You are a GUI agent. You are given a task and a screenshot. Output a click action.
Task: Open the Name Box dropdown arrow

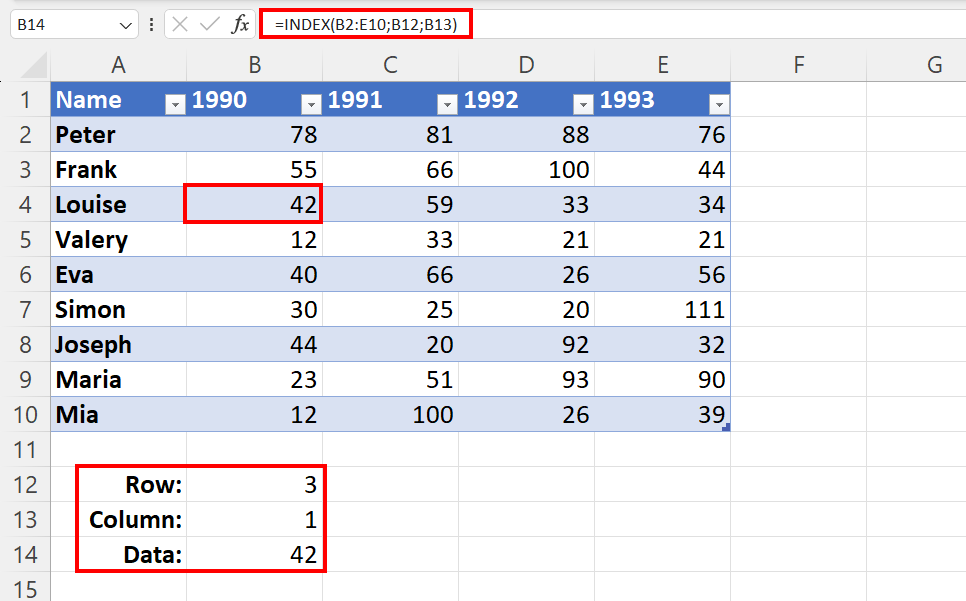(126, 26)
